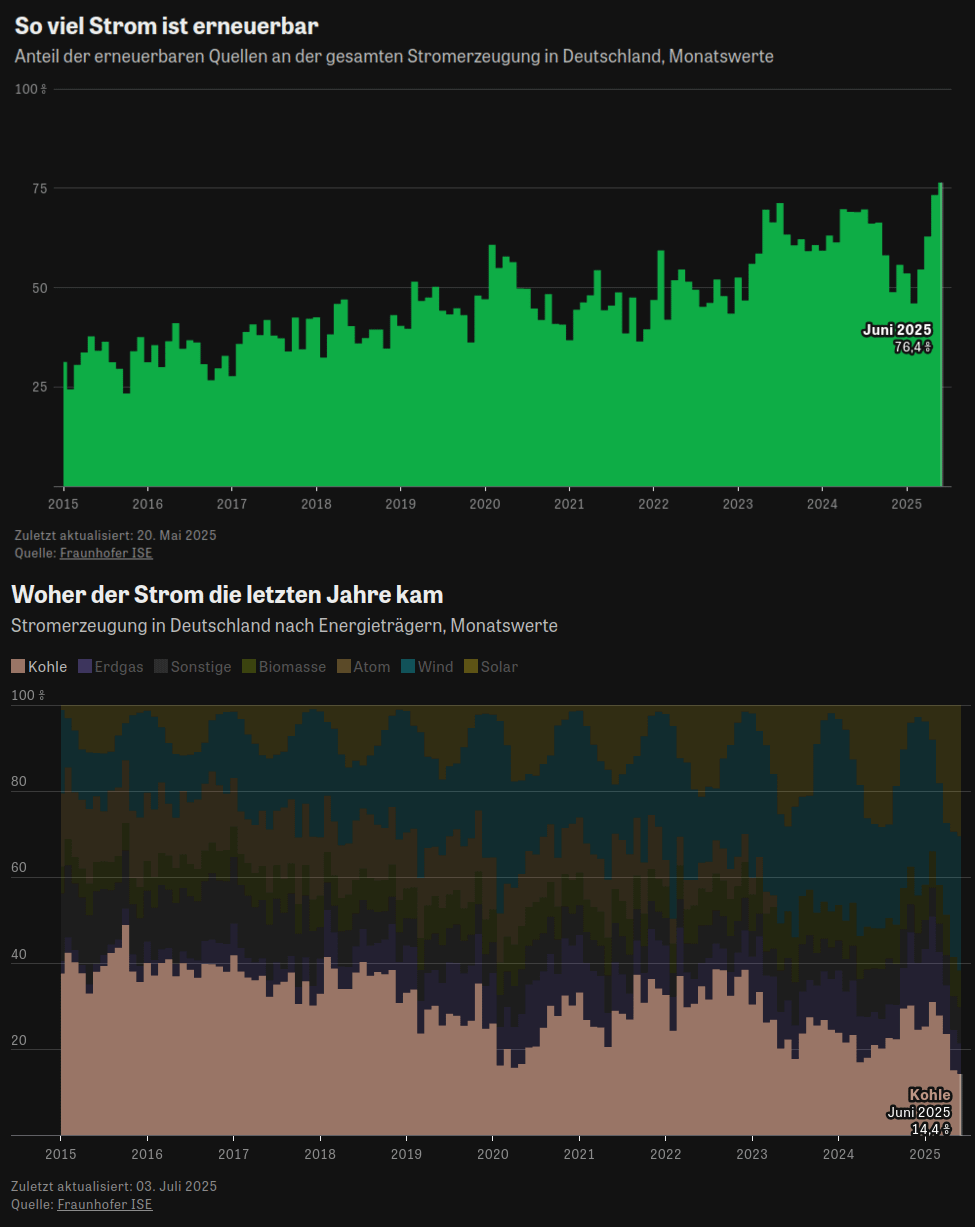Click the Juni 2025 76,4 % tooltip label
Screen dimensions: 975x1227
pos(897,338)
